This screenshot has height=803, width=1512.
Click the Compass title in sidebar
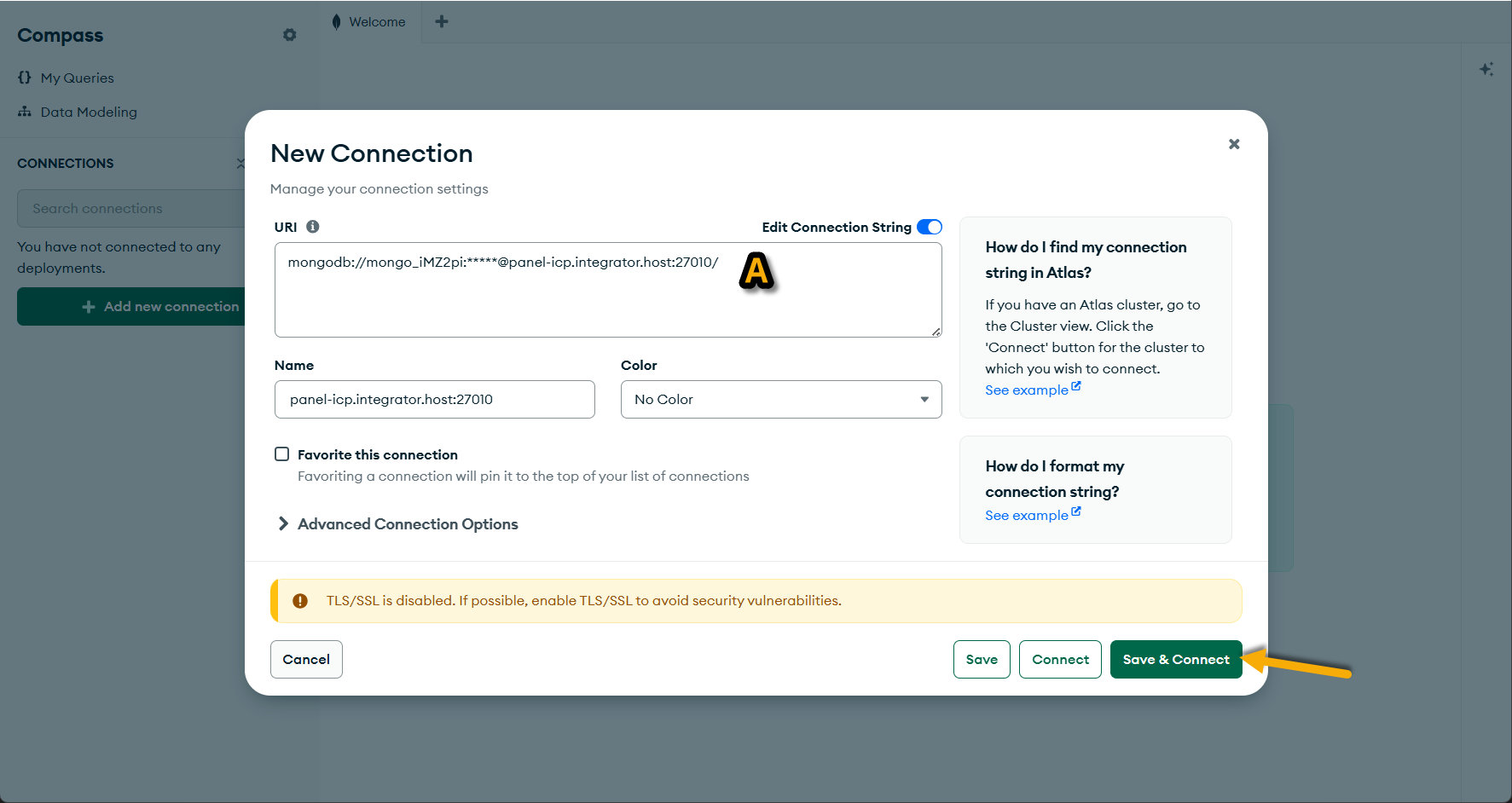click(61, 36)
